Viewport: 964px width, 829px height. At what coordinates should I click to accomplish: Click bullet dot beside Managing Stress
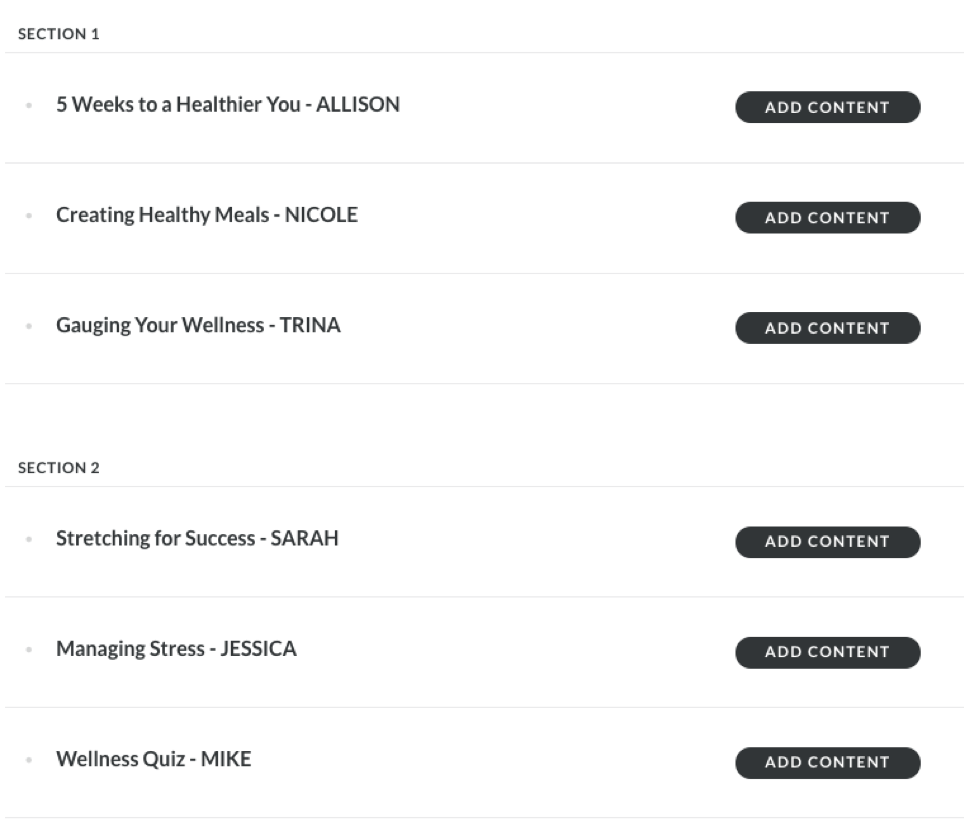pyautogui.click(x=29, y=650)
